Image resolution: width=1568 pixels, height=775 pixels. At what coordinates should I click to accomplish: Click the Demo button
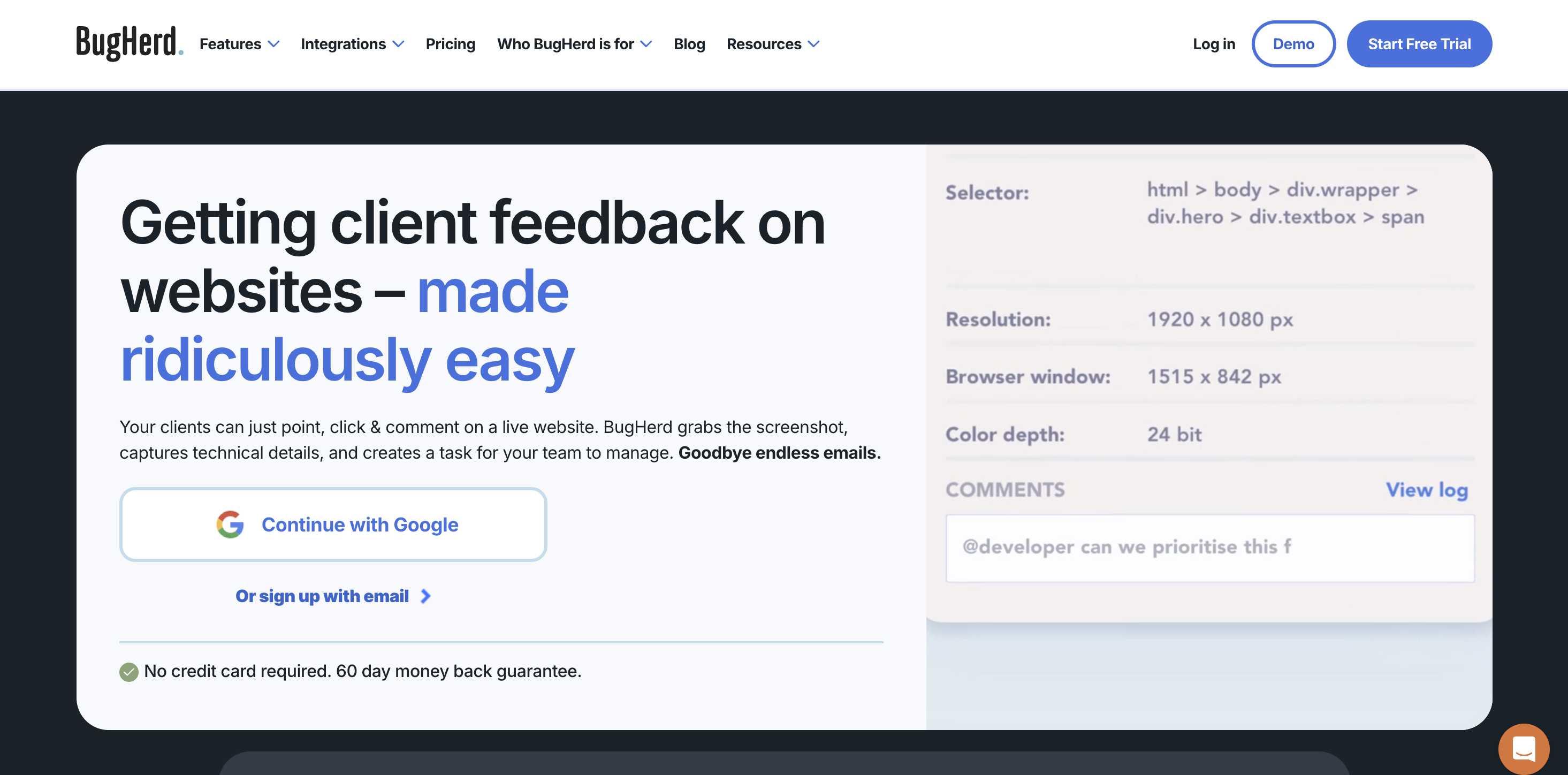1293,44
